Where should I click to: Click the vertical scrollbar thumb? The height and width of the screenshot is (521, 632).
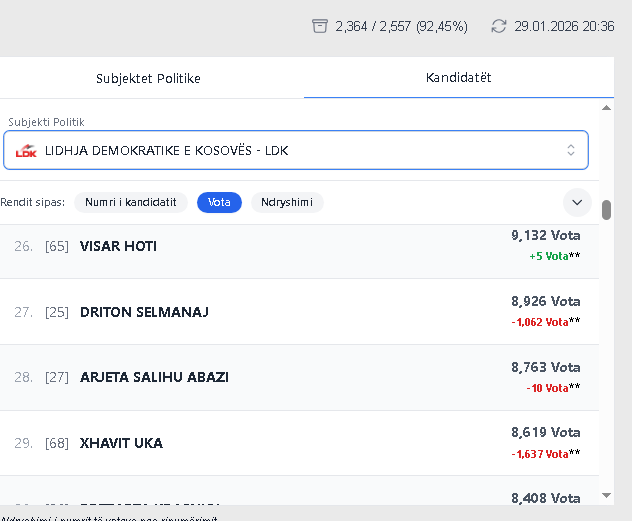[606, 209]
